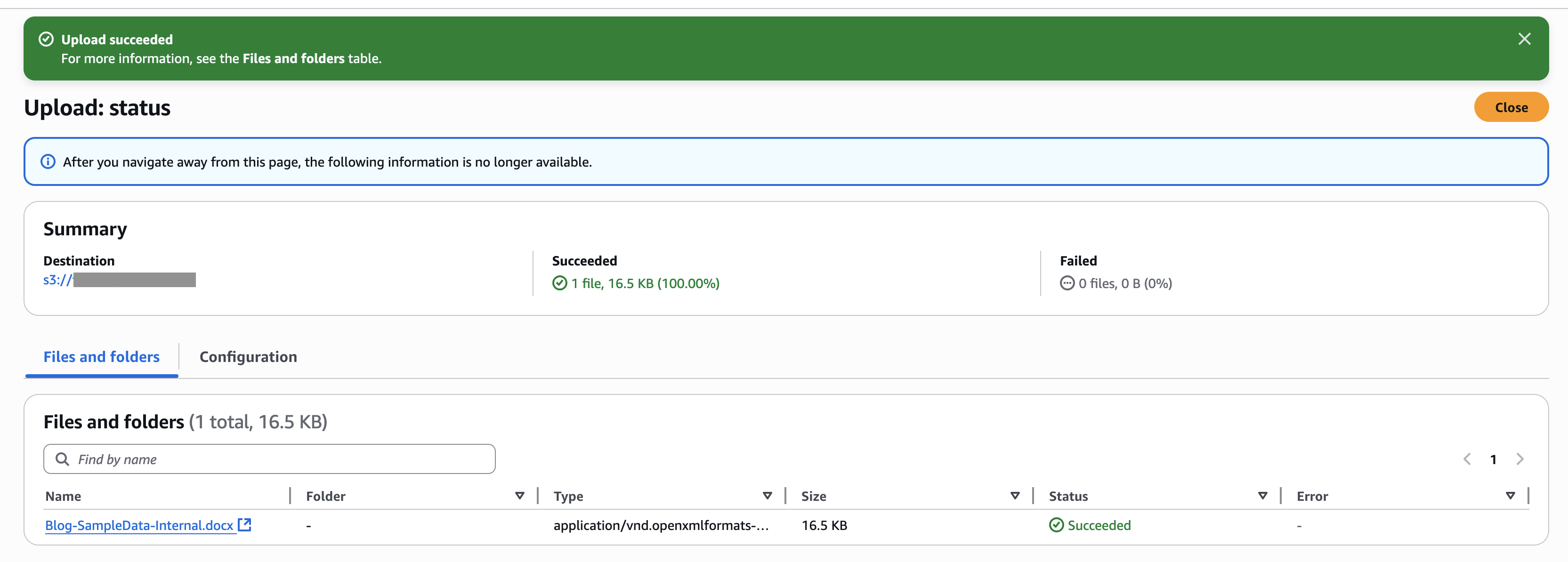
Task: Open the Blog-SampleData-Internal.docx link
Action: [x=139, y=525]
